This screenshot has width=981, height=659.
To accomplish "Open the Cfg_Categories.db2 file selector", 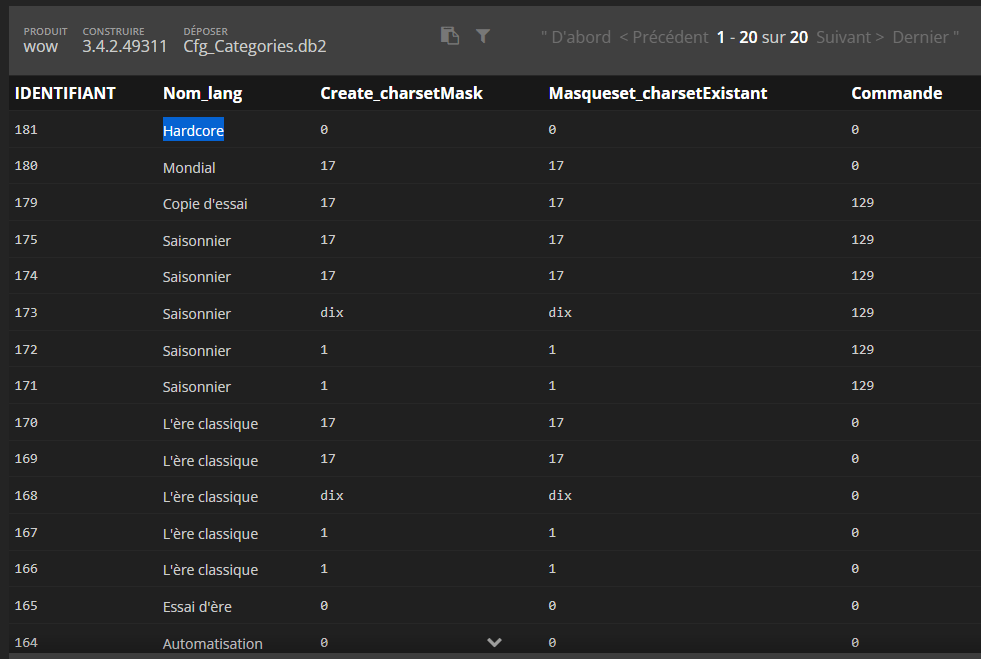I will [254, 46].
